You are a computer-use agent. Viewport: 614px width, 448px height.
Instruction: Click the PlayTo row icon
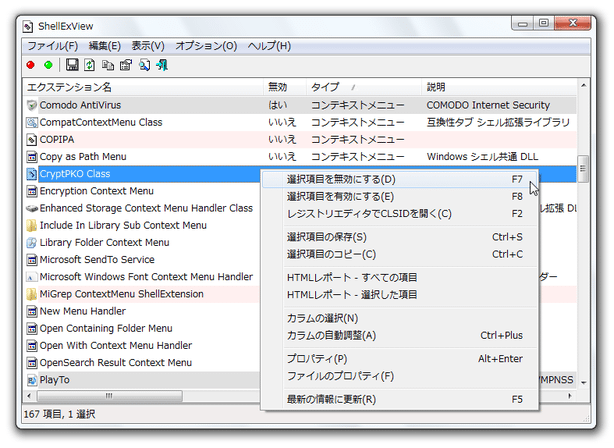click(x=32, y=380)
